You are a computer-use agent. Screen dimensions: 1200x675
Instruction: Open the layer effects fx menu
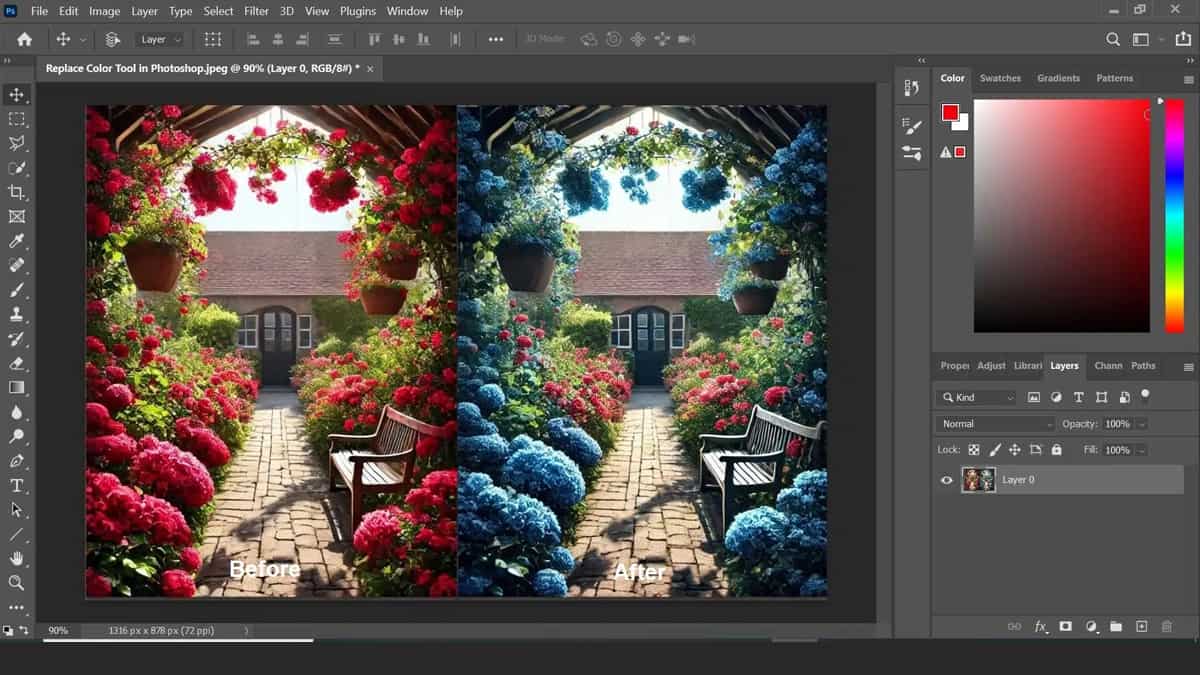[1040, 626]
